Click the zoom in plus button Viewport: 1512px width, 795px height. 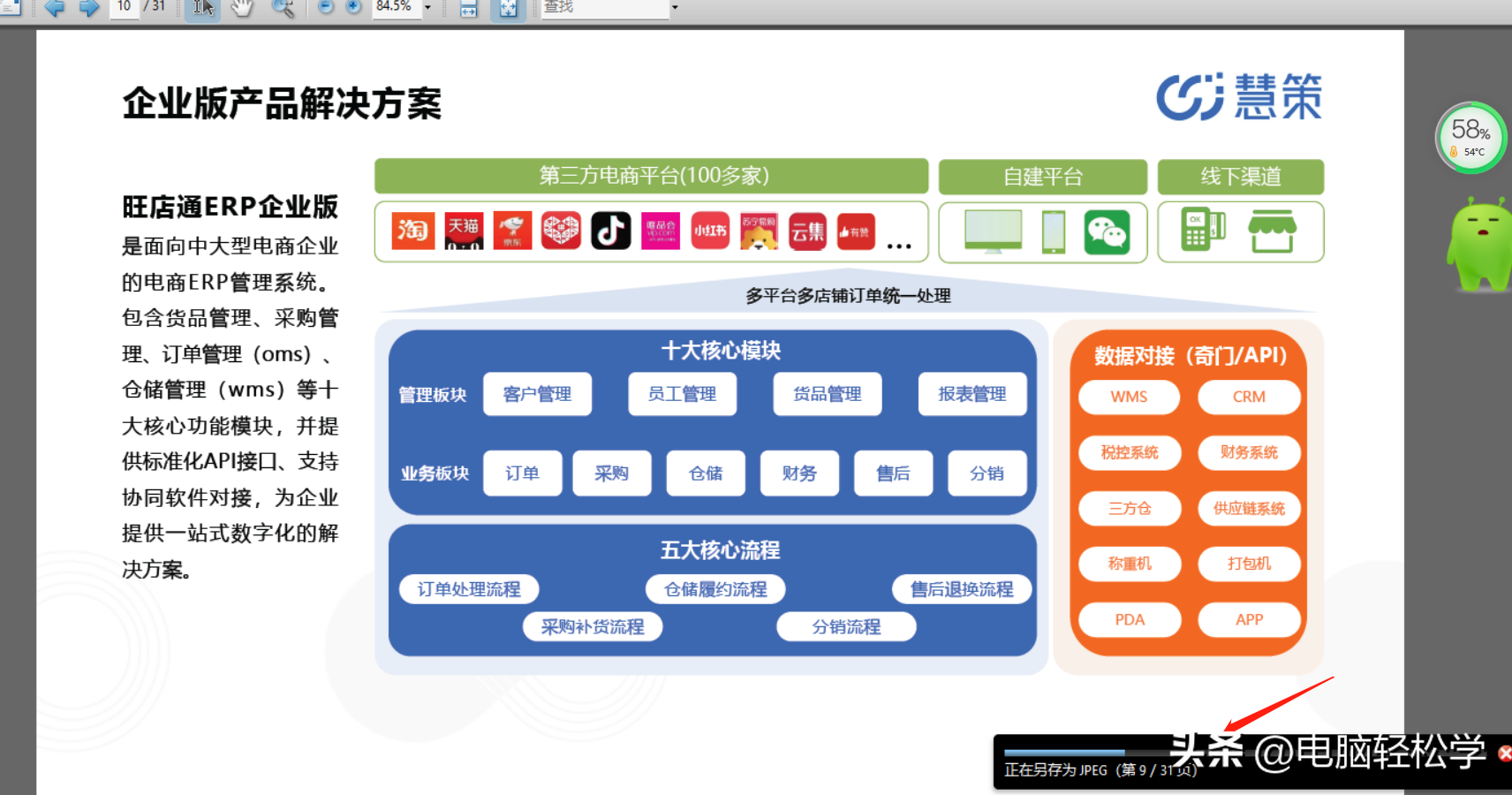353,7
